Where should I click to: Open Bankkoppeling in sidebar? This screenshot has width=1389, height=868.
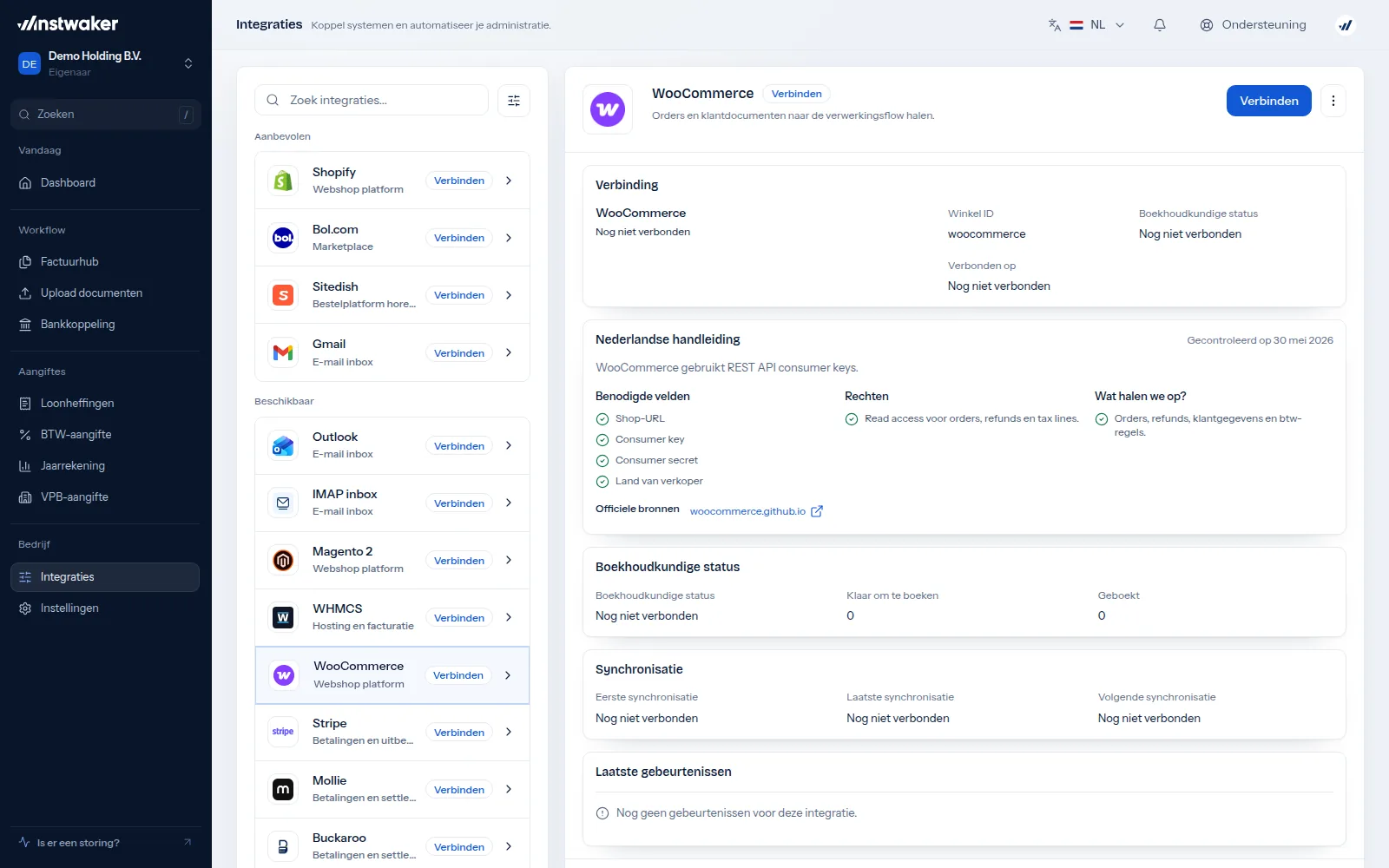pos(105,325)
